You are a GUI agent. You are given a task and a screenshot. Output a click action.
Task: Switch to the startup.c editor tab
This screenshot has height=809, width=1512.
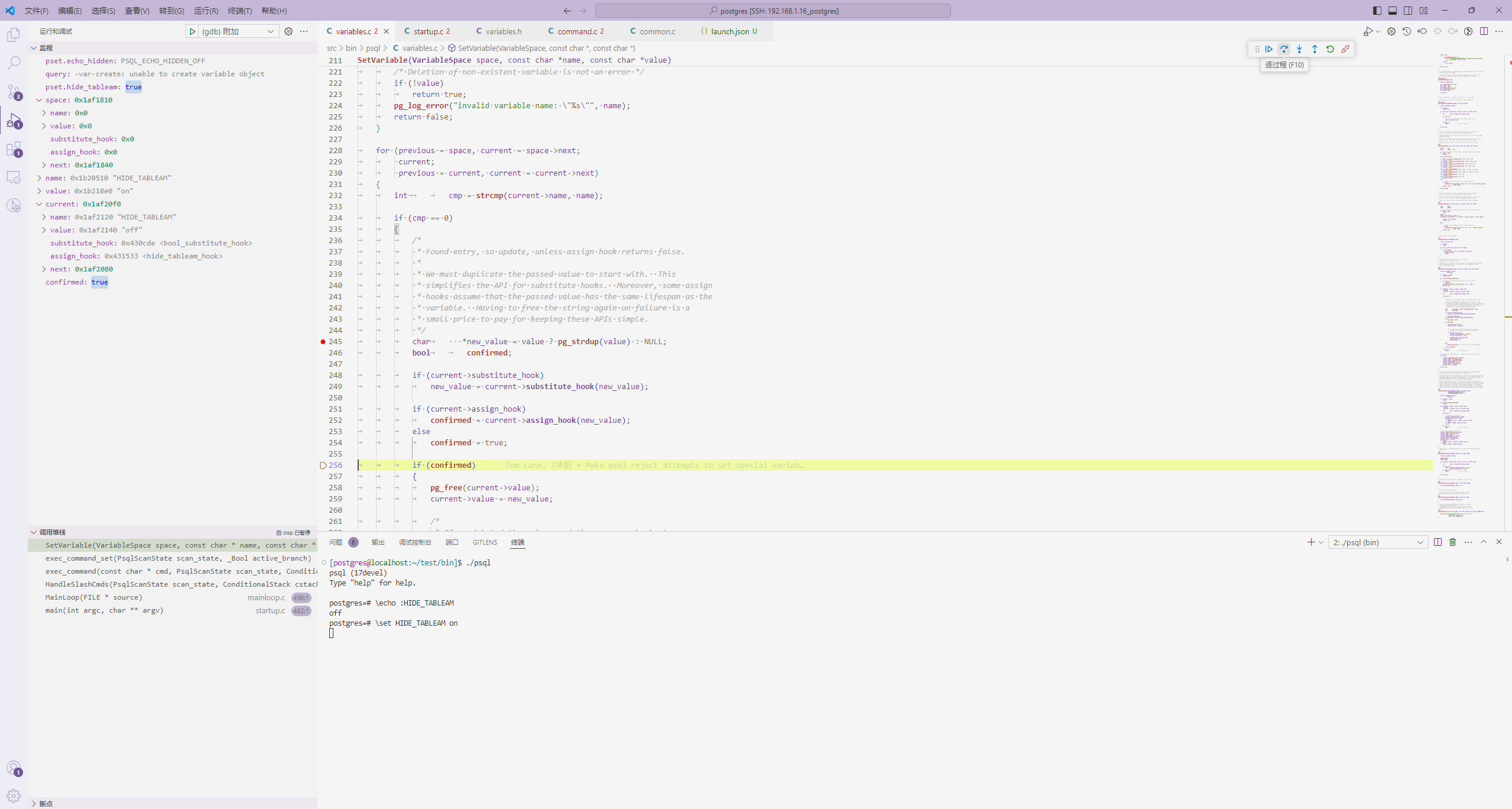coord(430,31)
